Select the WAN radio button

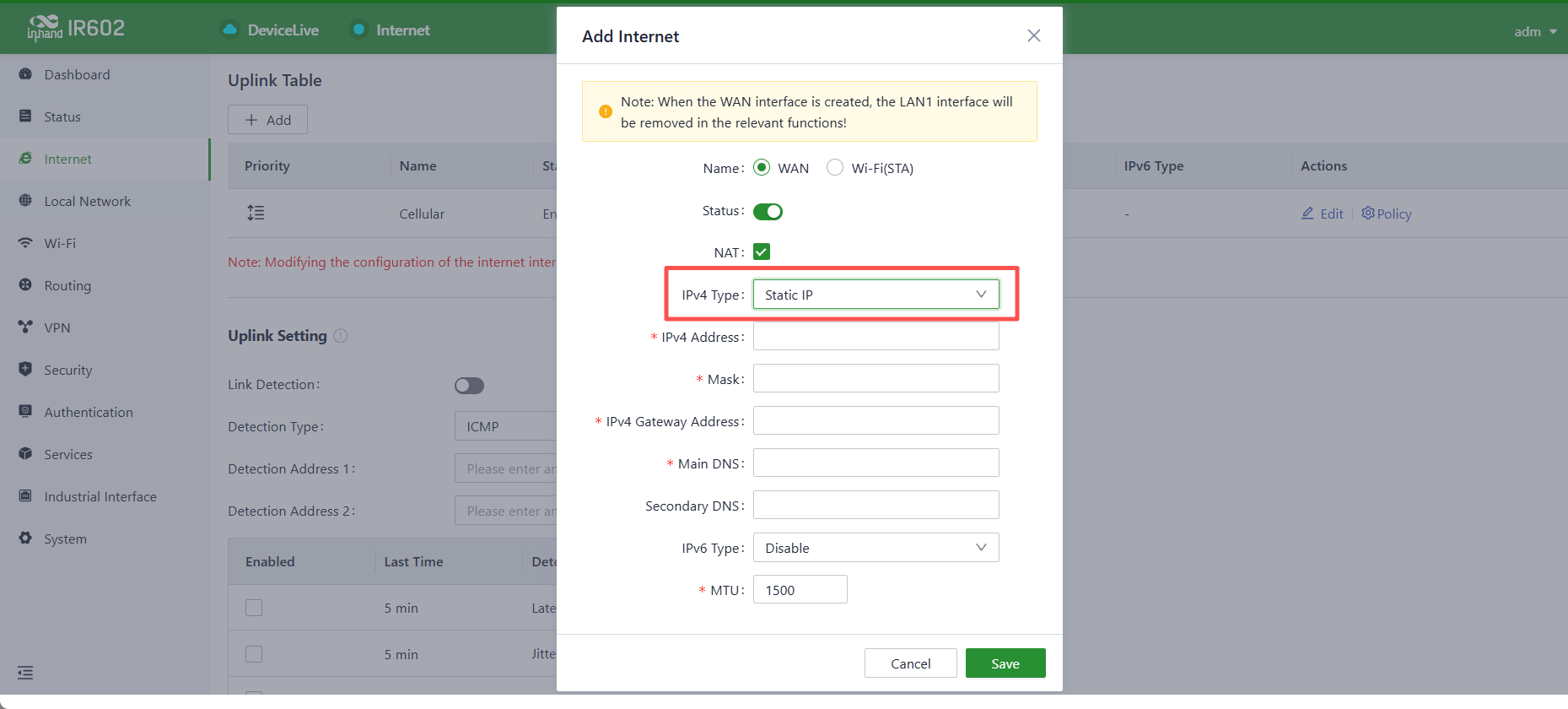pyautogui.click(x=762, y=167)
